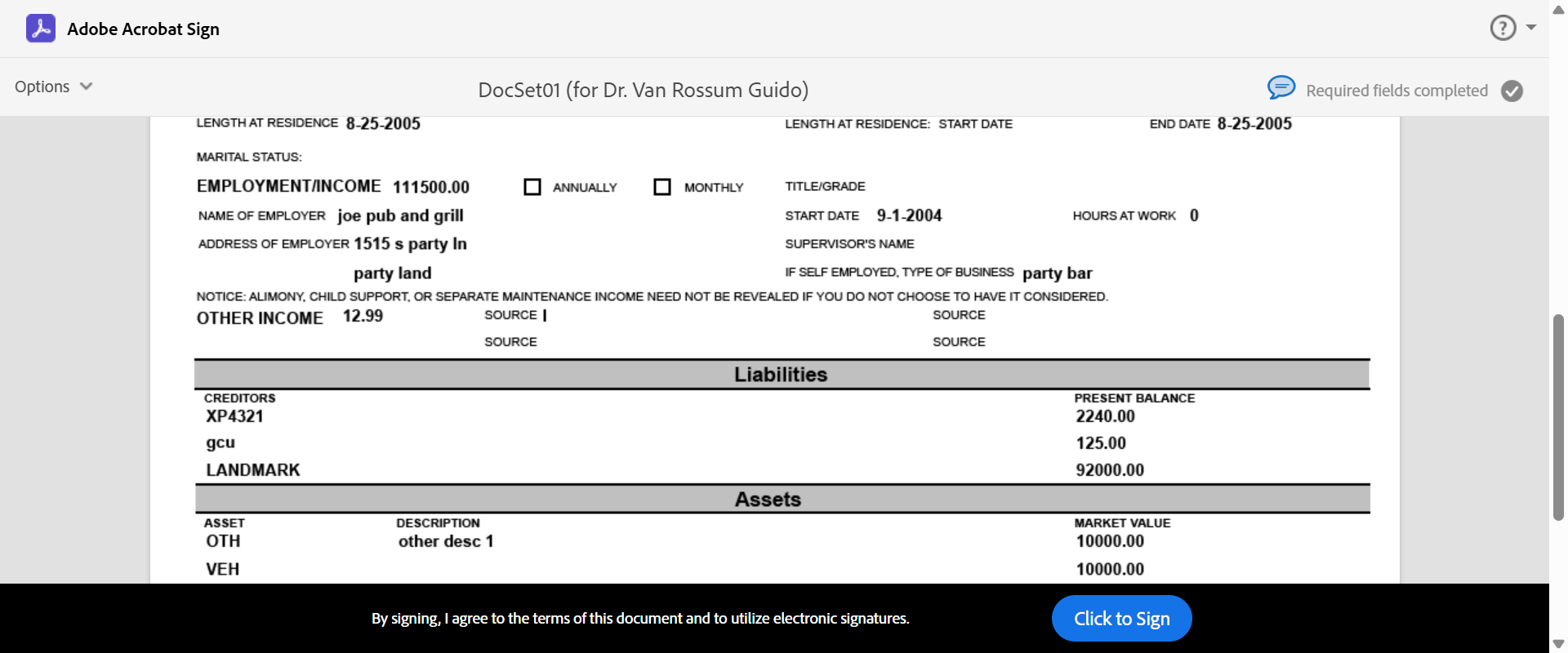Screen dimensions: 1568x653
Task: Open the help question mark icon
Action: 1503,28
